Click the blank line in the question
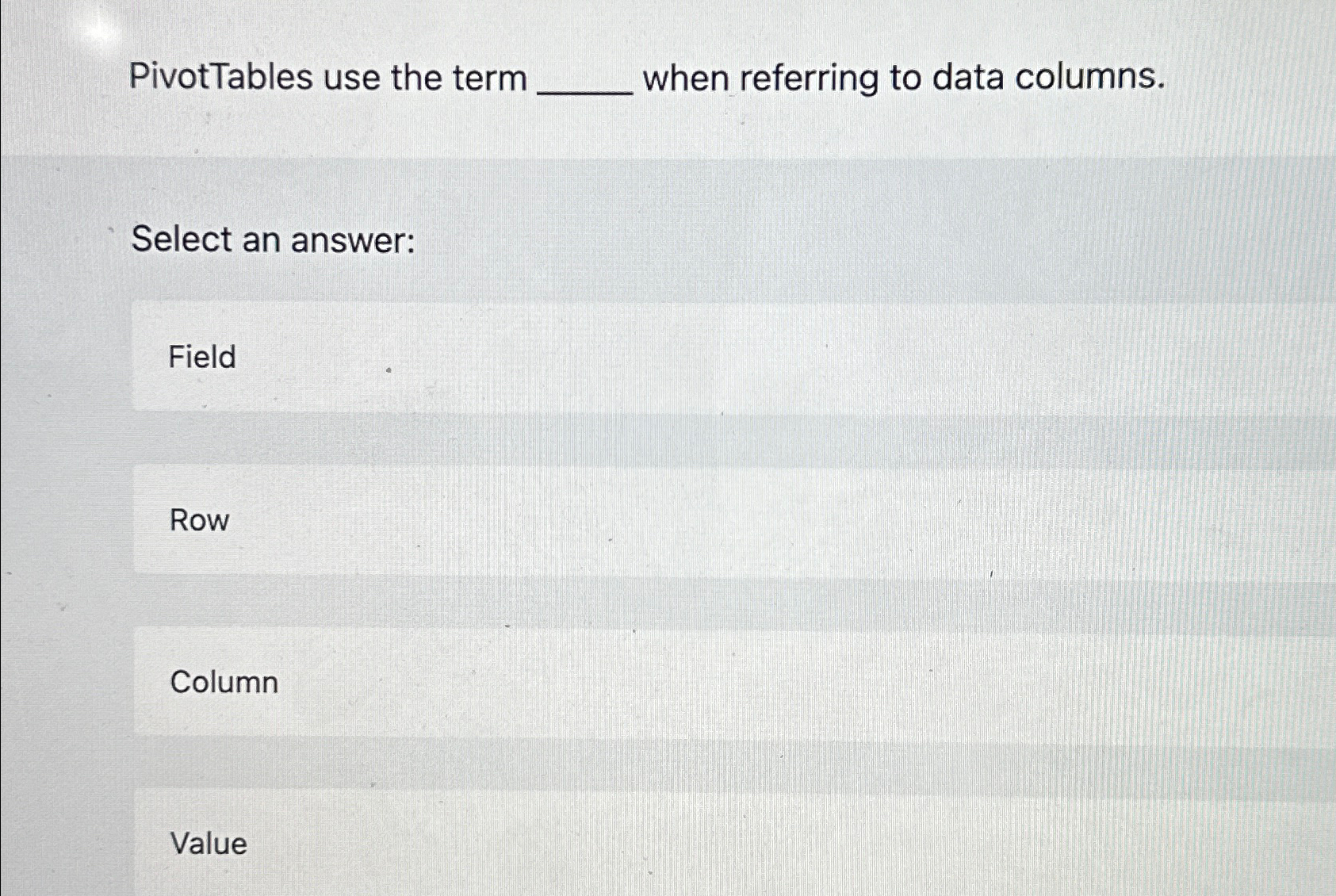The height and width of the screenshot is (896, 1336). (583, 83)
